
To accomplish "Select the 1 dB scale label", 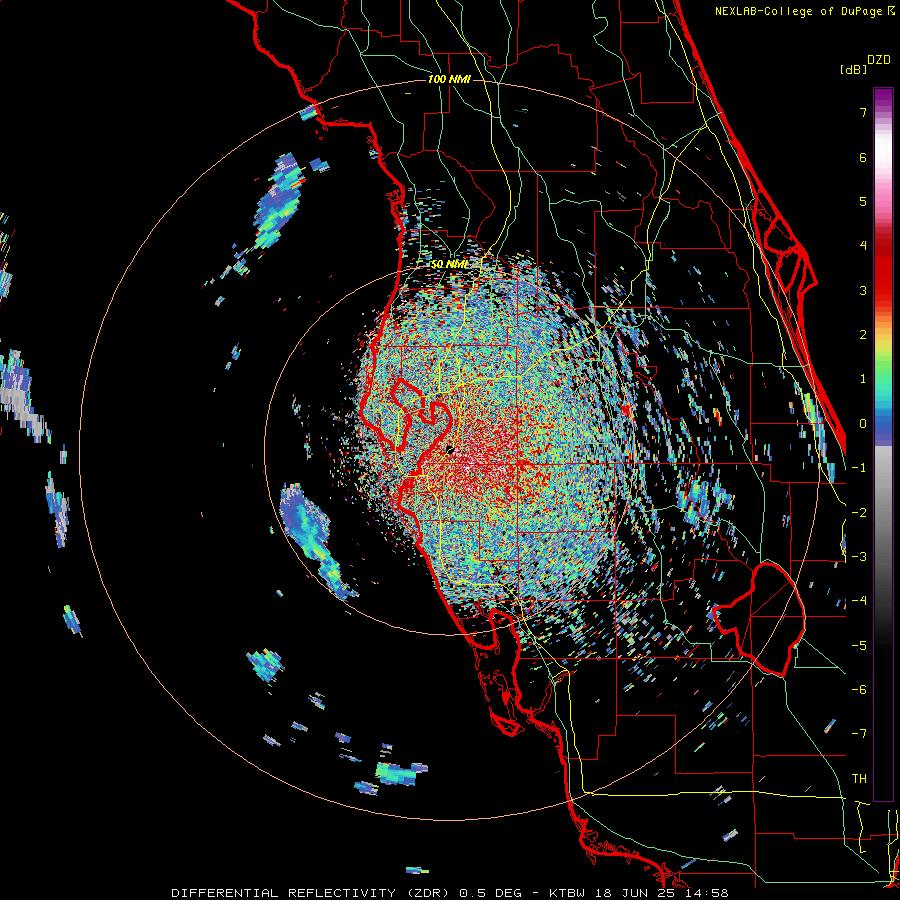I will 863,379.
